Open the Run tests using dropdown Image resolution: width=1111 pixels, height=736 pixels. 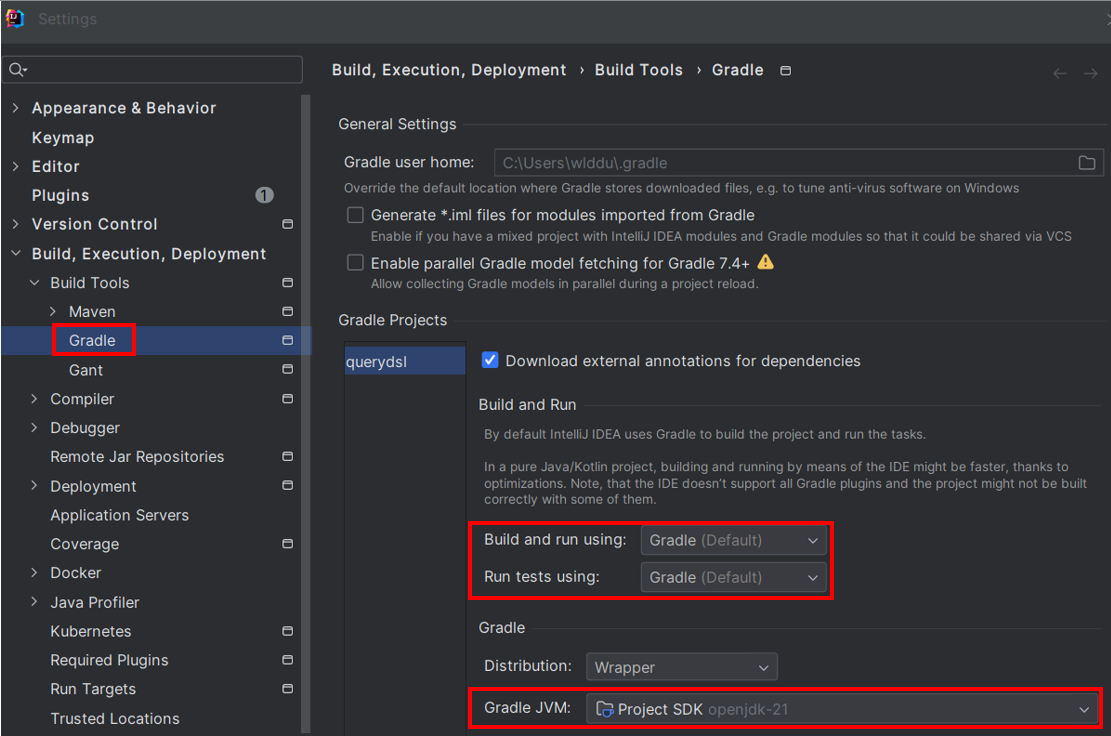pyautogui.click(x=733, y=577)
